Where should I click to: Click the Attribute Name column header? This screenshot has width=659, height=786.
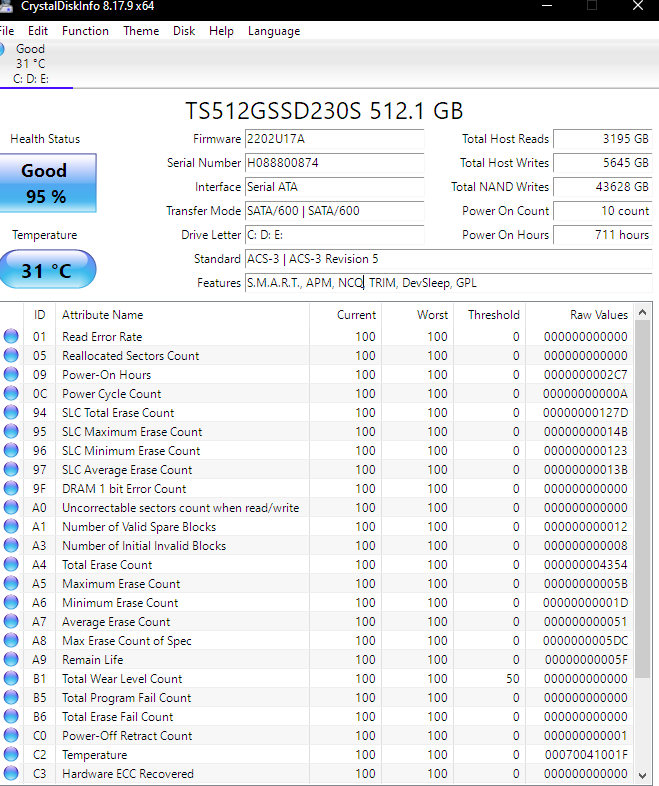tap(182, 315)
